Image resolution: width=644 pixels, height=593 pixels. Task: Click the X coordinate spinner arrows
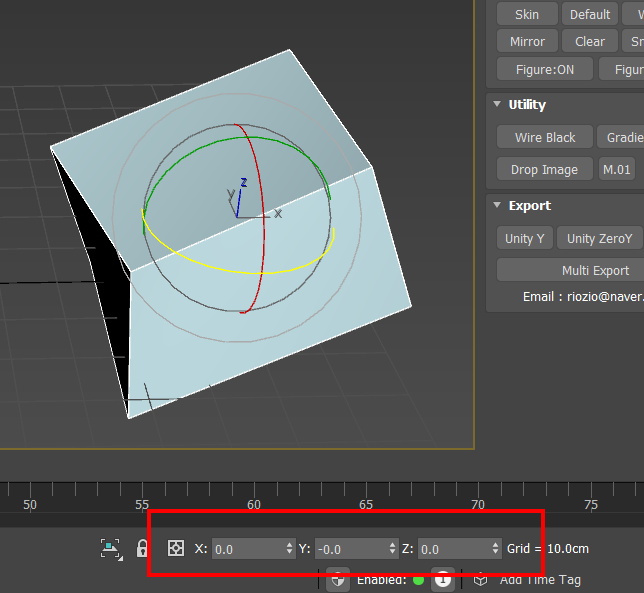click(x=290, y=548)
